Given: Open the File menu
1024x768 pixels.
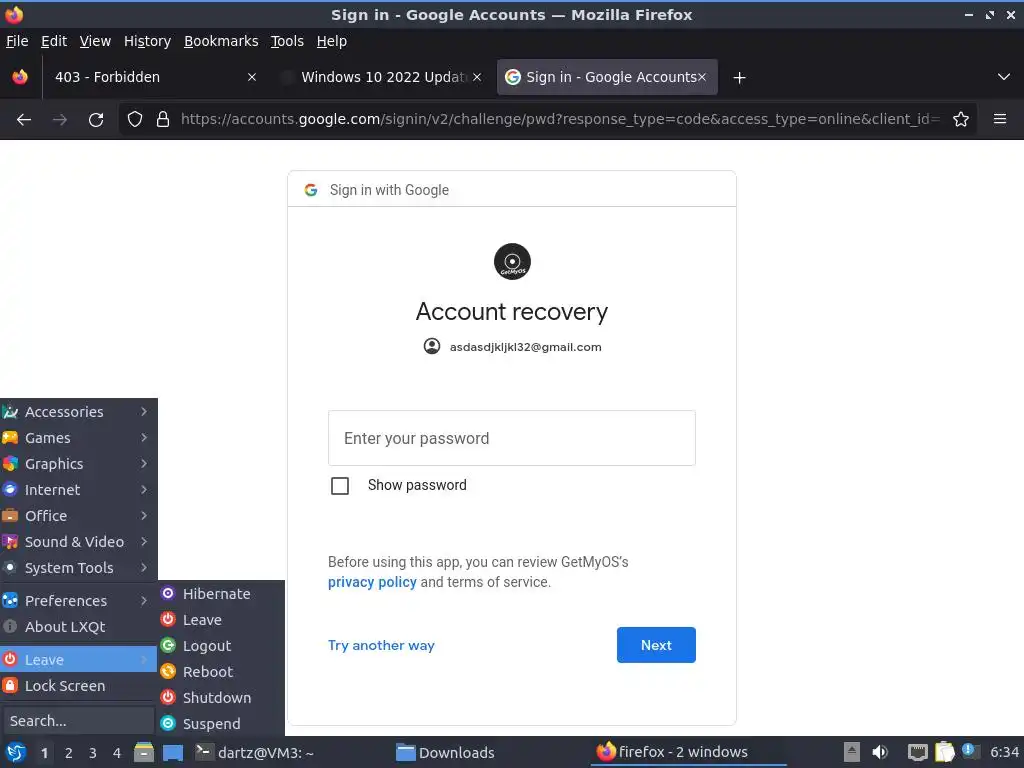Looking at the screenshot, I should pyautogui.click(x=17, y=41).
